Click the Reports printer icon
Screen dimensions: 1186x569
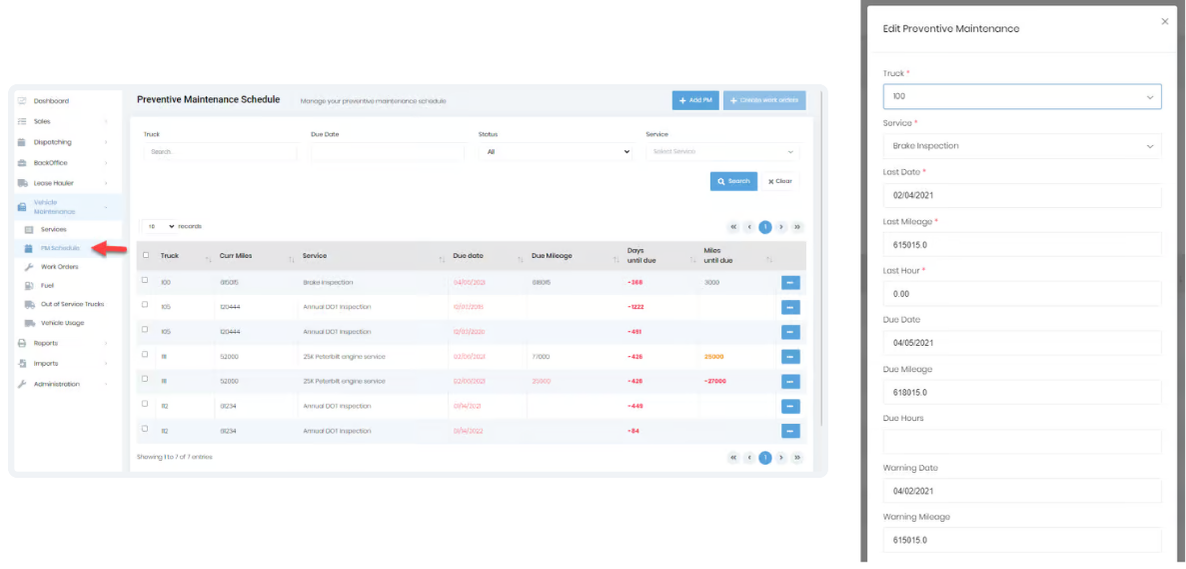[22, 343]
